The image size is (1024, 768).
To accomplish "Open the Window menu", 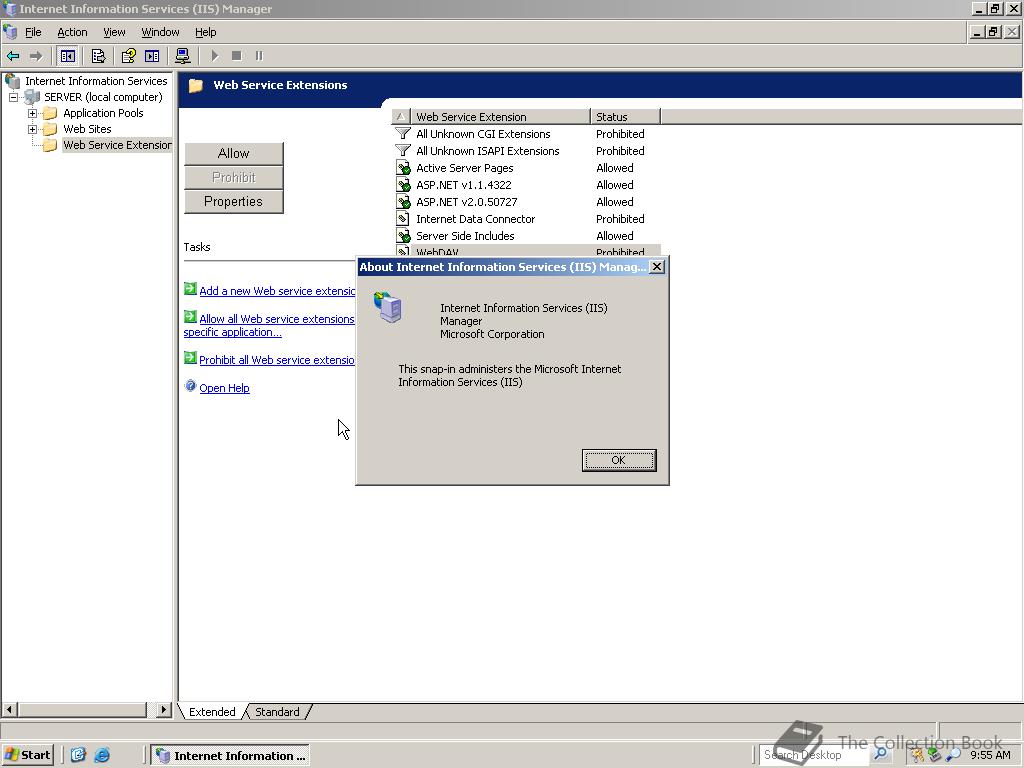I will (x=160, y=32).
